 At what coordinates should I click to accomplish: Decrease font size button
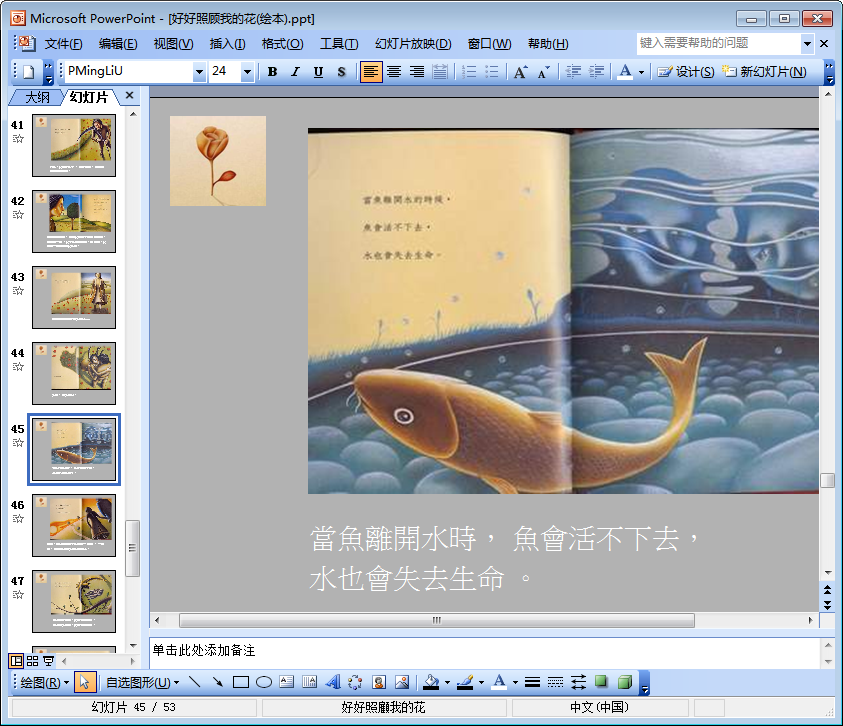tap(544, 72)
